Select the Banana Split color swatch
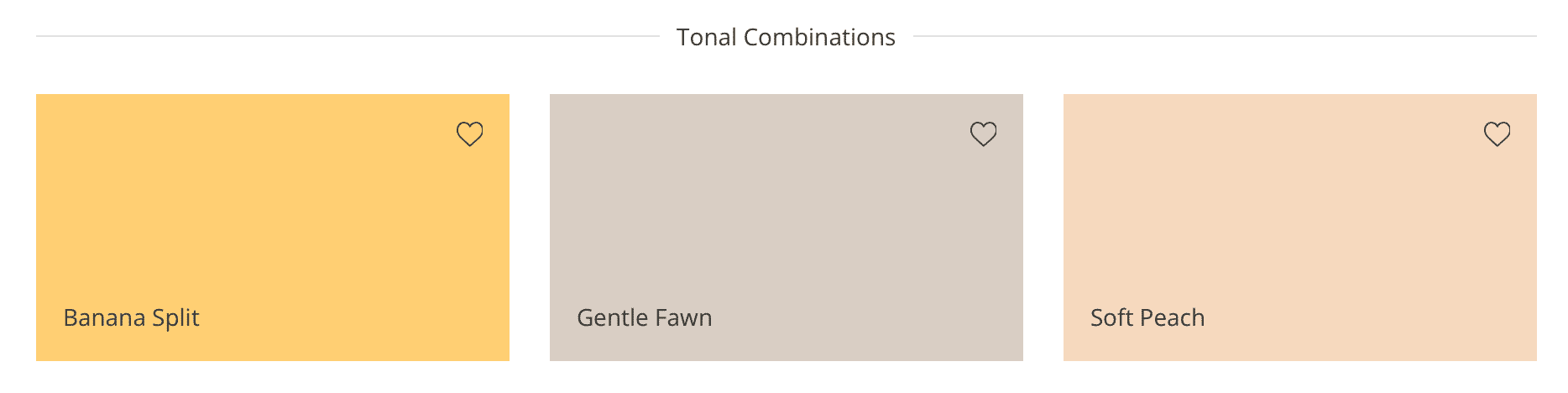1568x393 pixels. [x=272, y=218]
